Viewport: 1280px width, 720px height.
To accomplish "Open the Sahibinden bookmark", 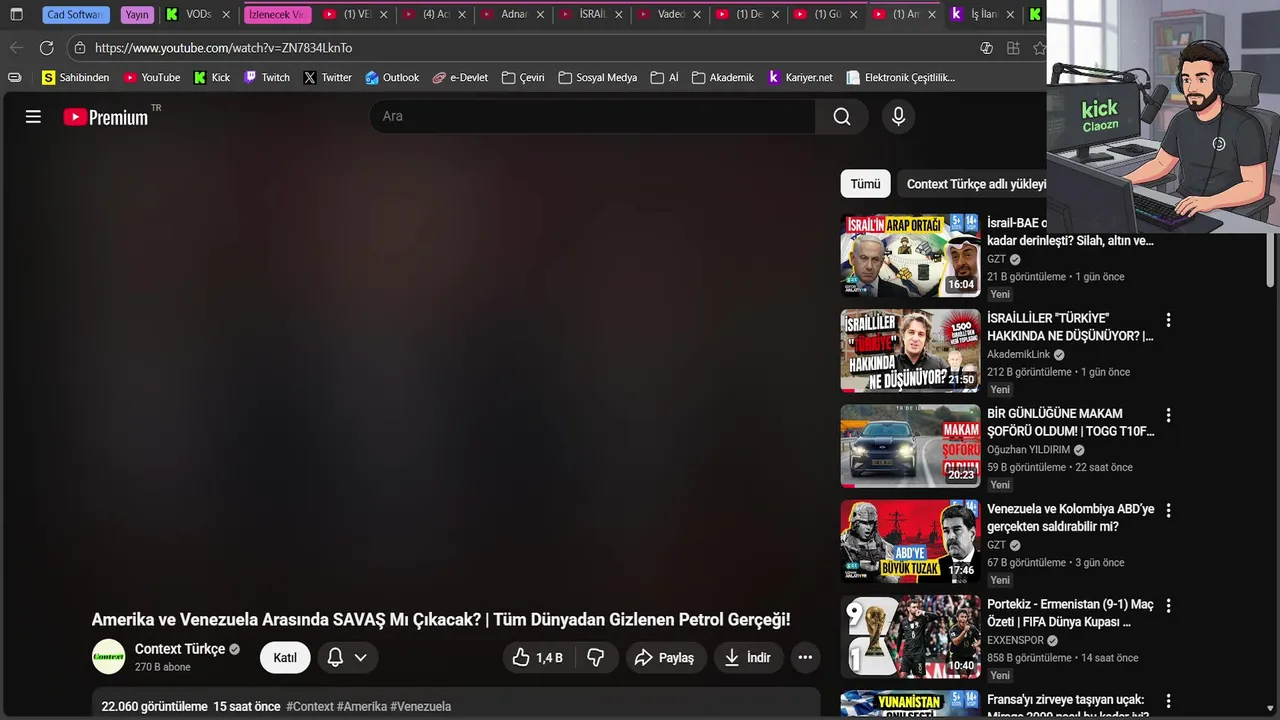I will pyautogui.click(x=75, y=77).
